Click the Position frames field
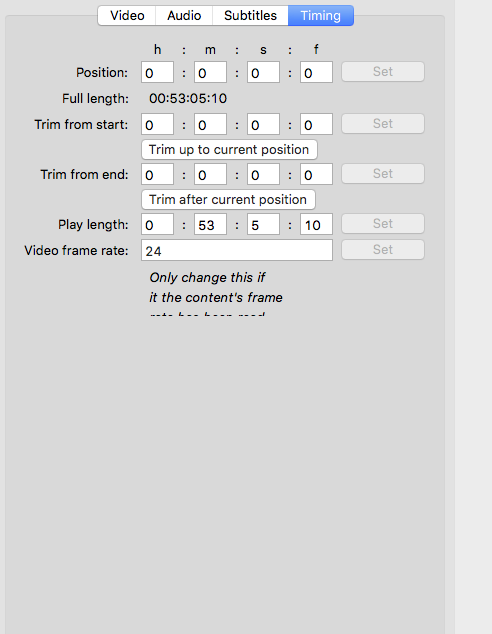The image size is (492, 634). tap(316, 72)
